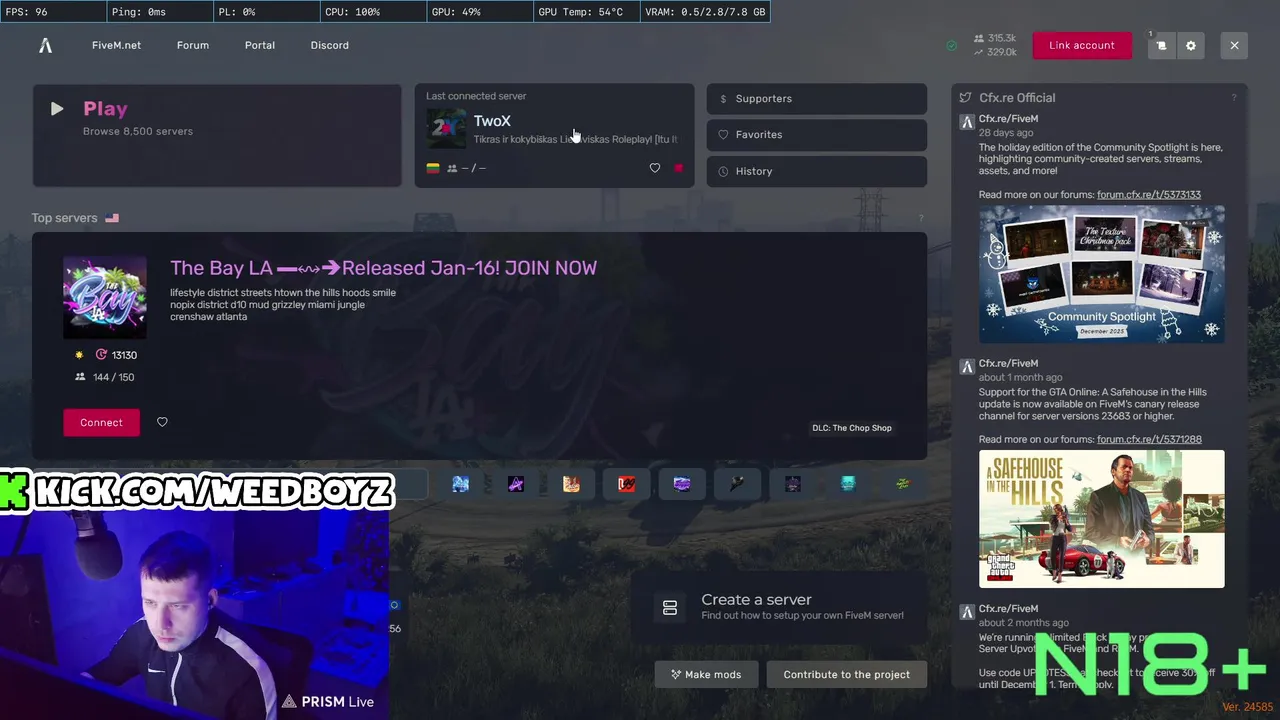The width and height of the screenshot is (1280, 720).
Task: Click the Make mods button
Action: [706, 674]
